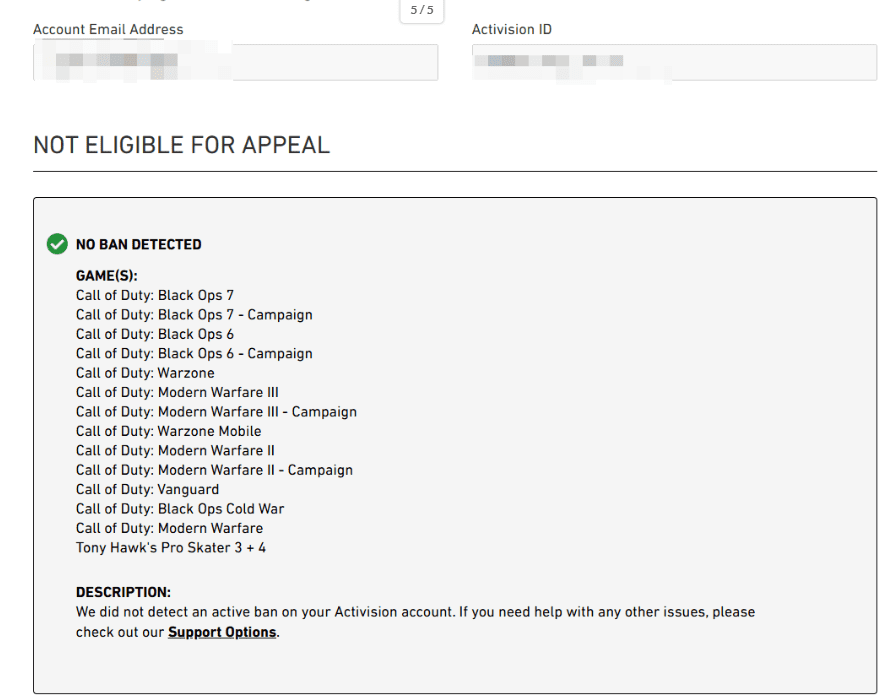This screenshot has width=878, height=699.
Task: Click Modern Warfare III - Campaign entry
Action: tap(216, 412)
